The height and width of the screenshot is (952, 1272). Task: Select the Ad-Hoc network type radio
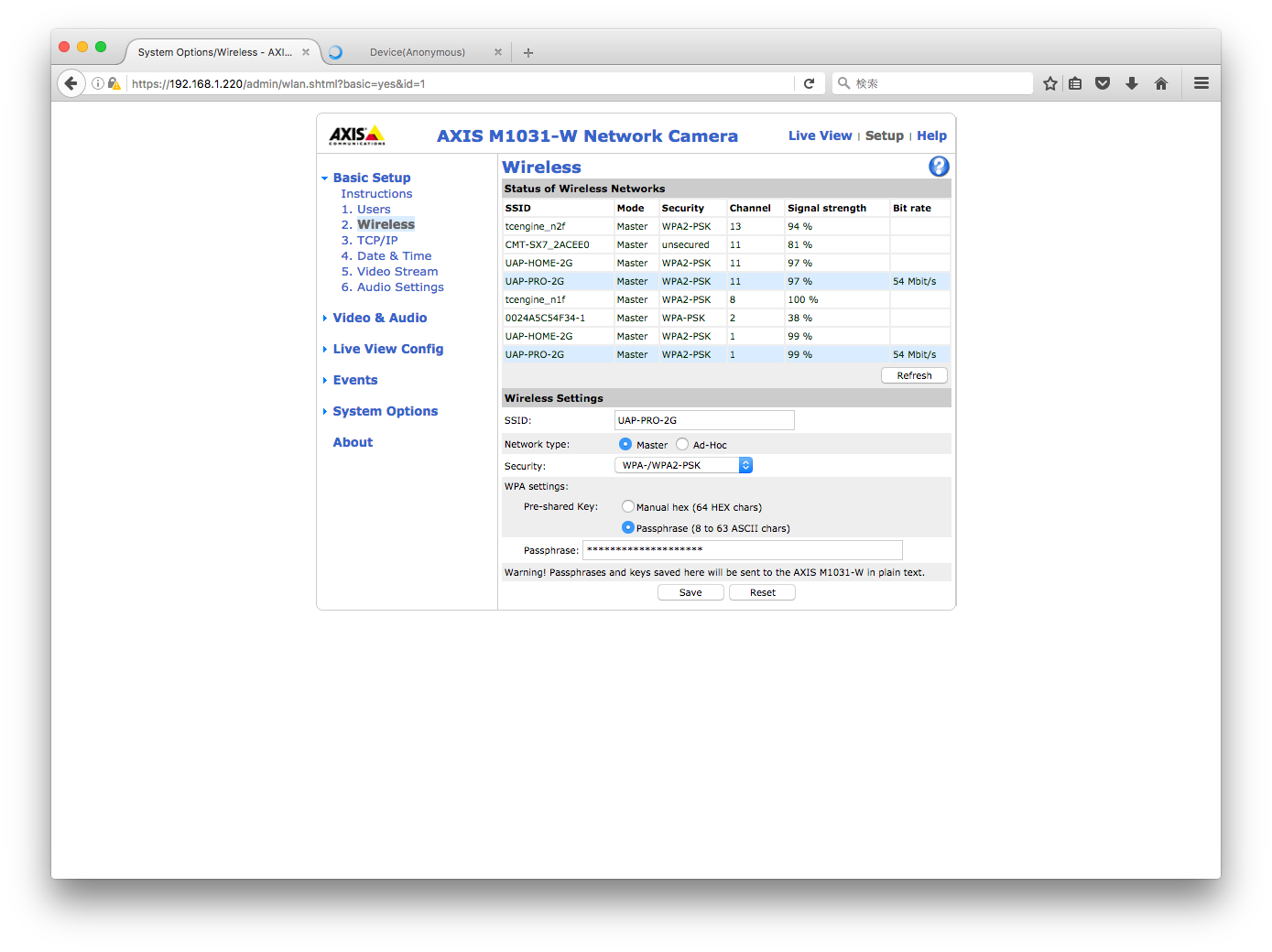pyautogui.click(x=682, y=444)
